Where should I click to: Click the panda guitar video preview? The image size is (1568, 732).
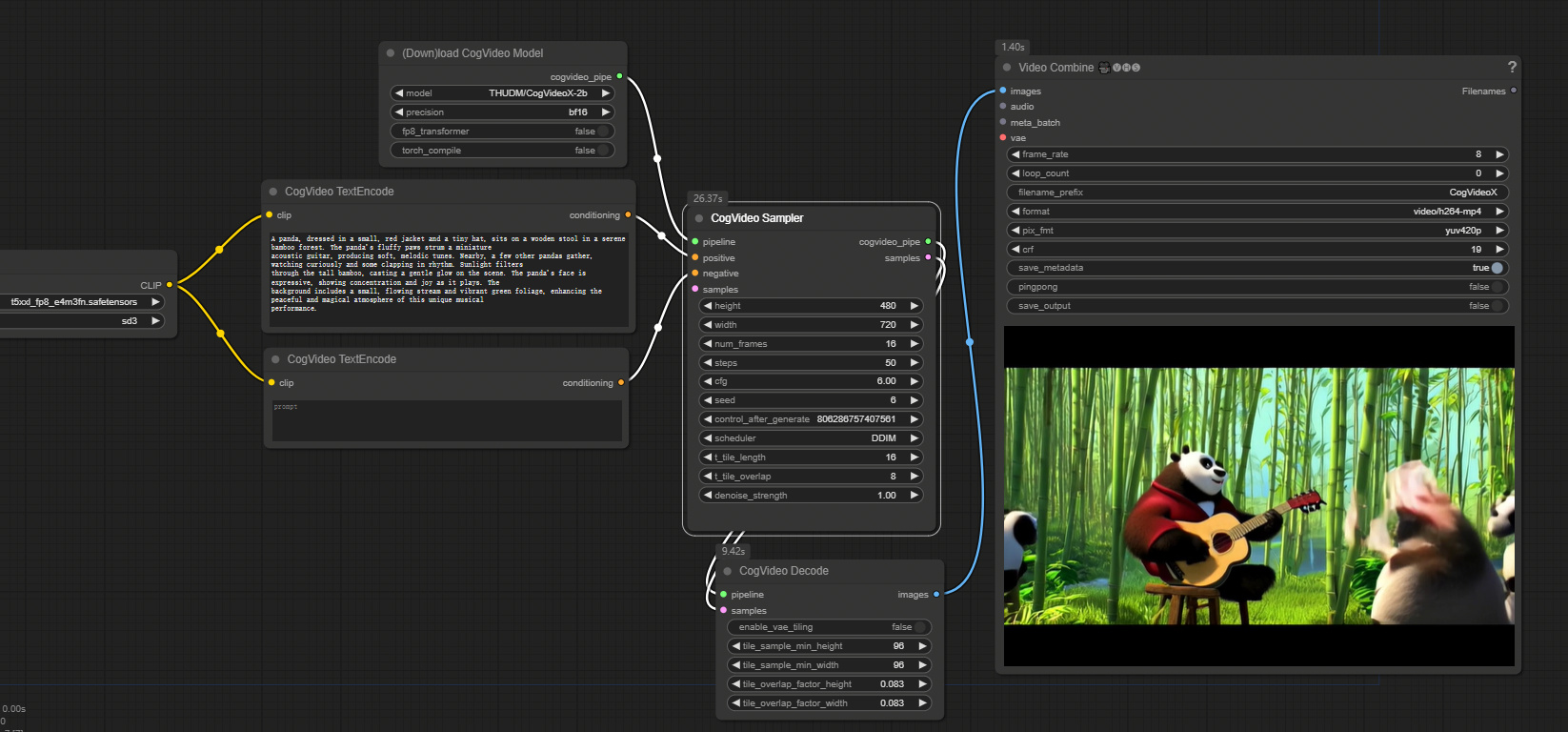point(1259,496)
